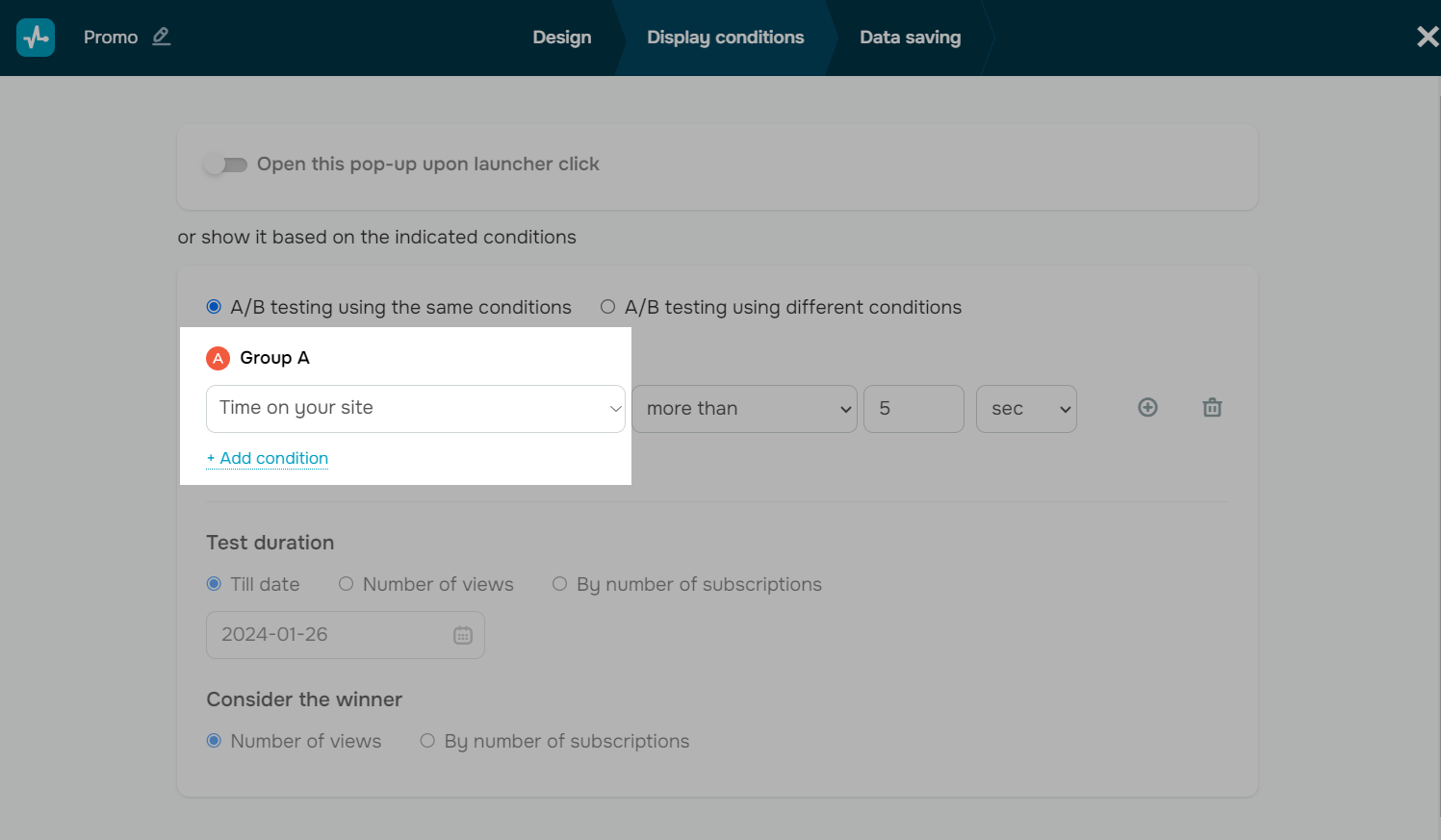Open the sec time unit dropdown
The image size is (1441, 840).
tap(1026, 408)
